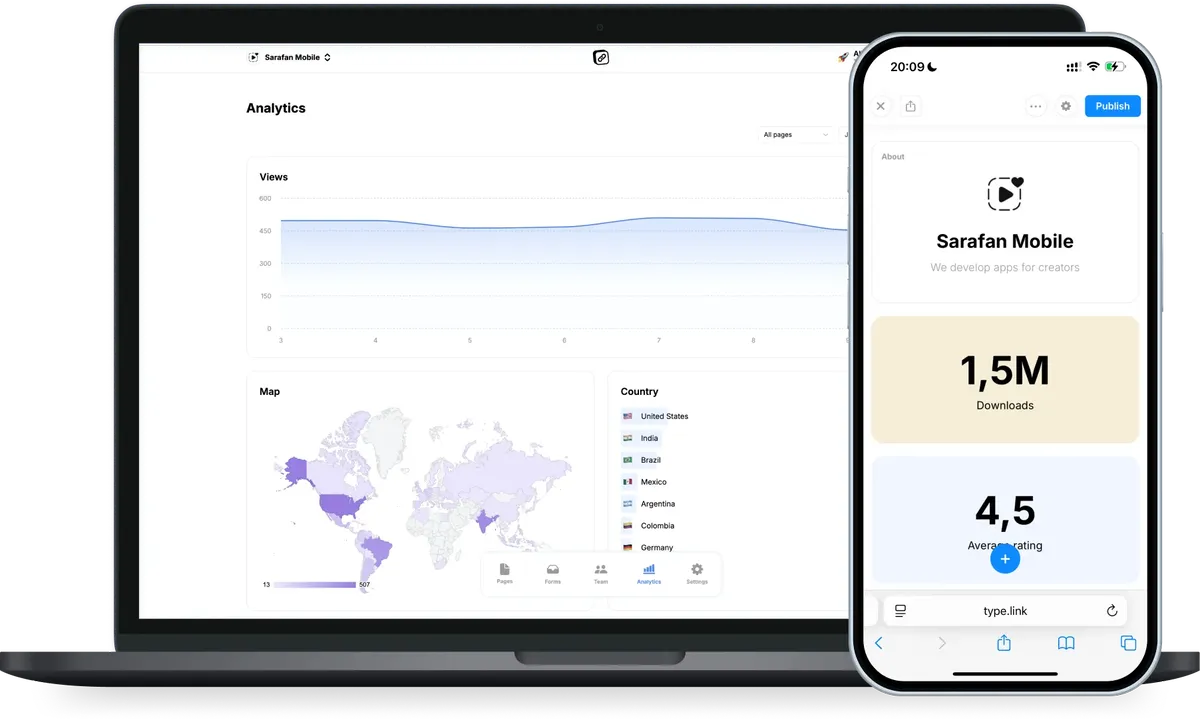1200x722 pixels.
Task: Open the Forms tab in laptop dock
Action: pyautogui.click(x=553, y=573)
